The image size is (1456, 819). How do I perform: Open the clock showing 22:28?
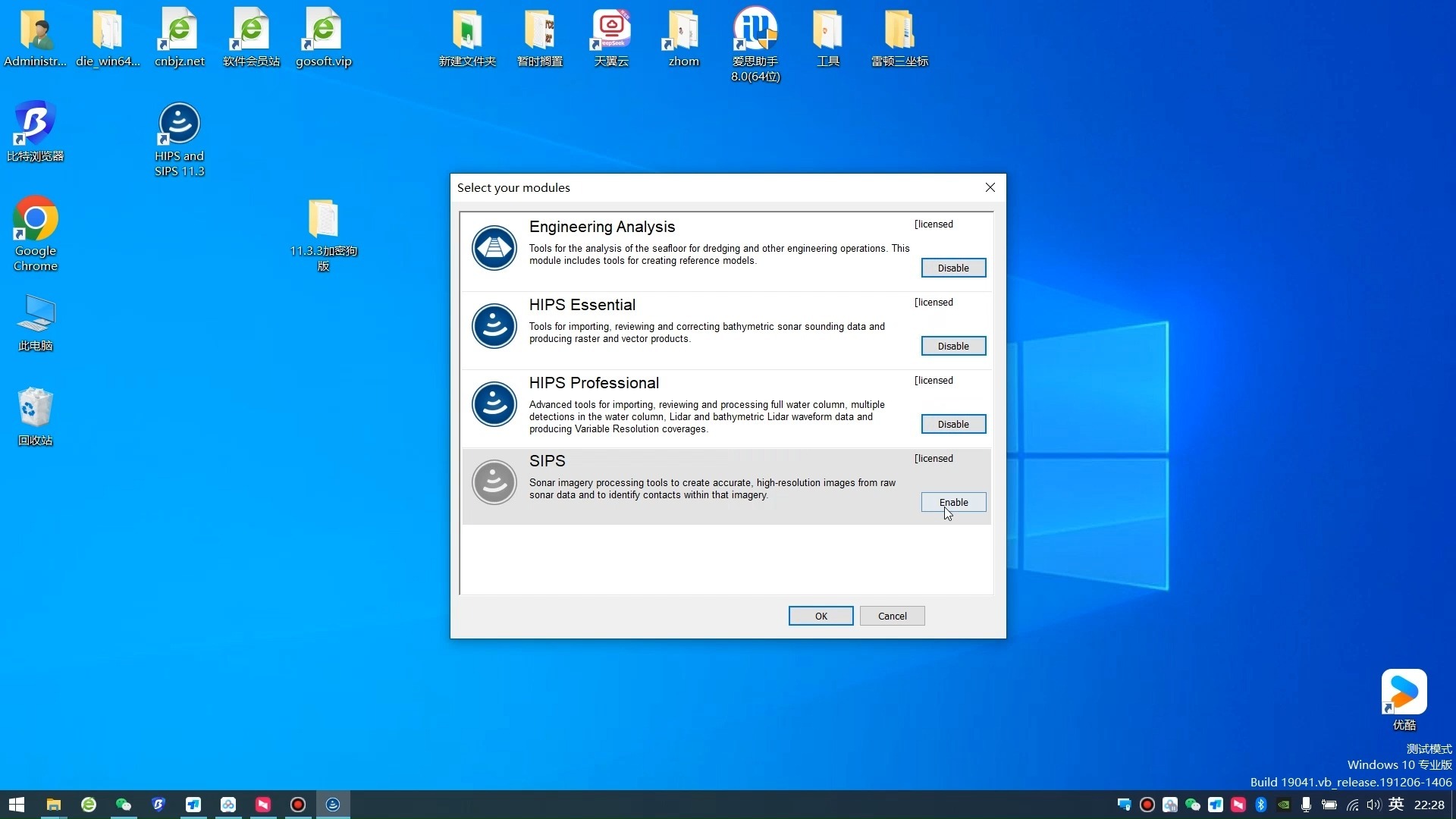tap(1429, 805)
